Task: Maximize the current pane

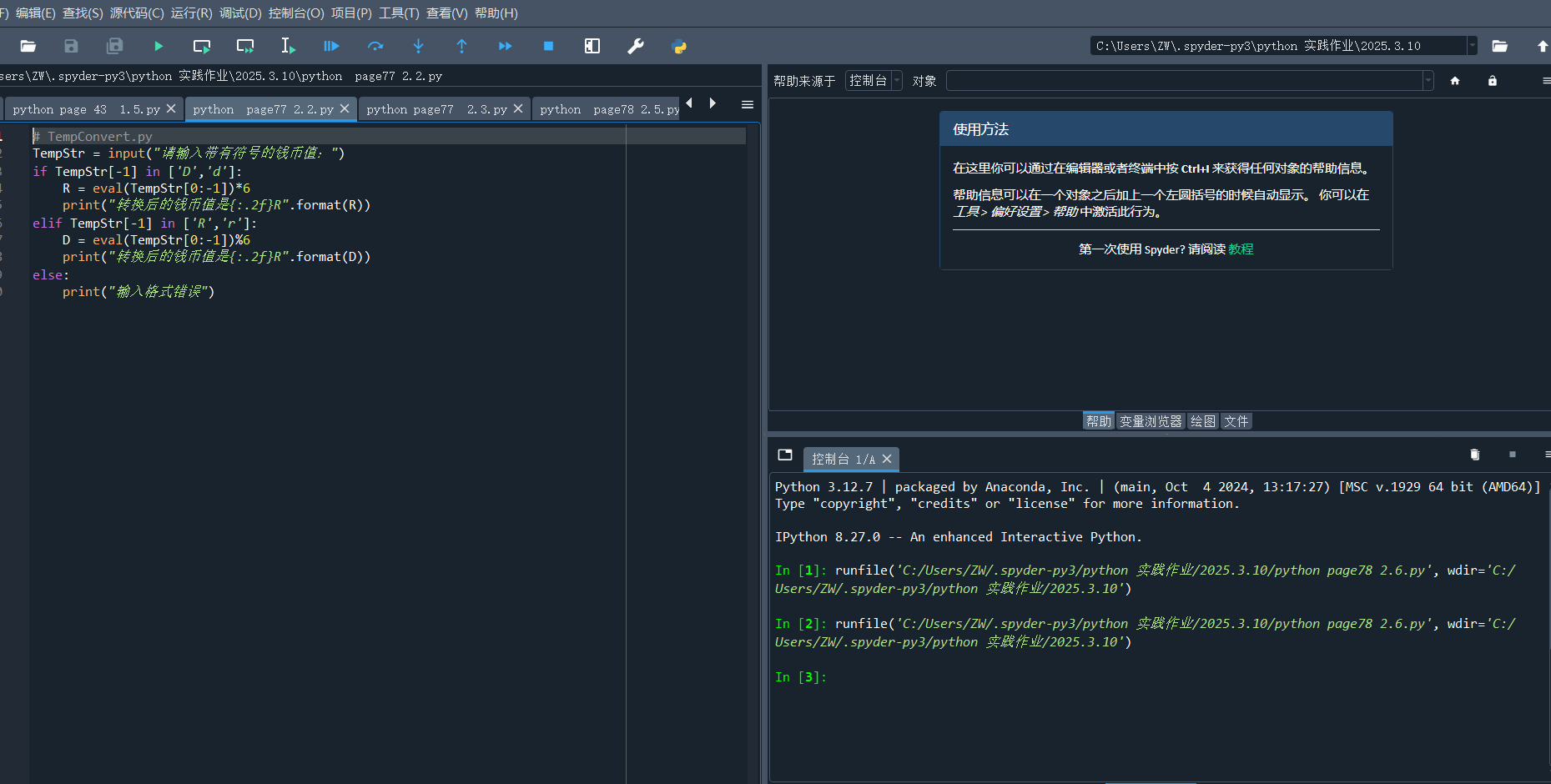Action: (x=592, y=46)
